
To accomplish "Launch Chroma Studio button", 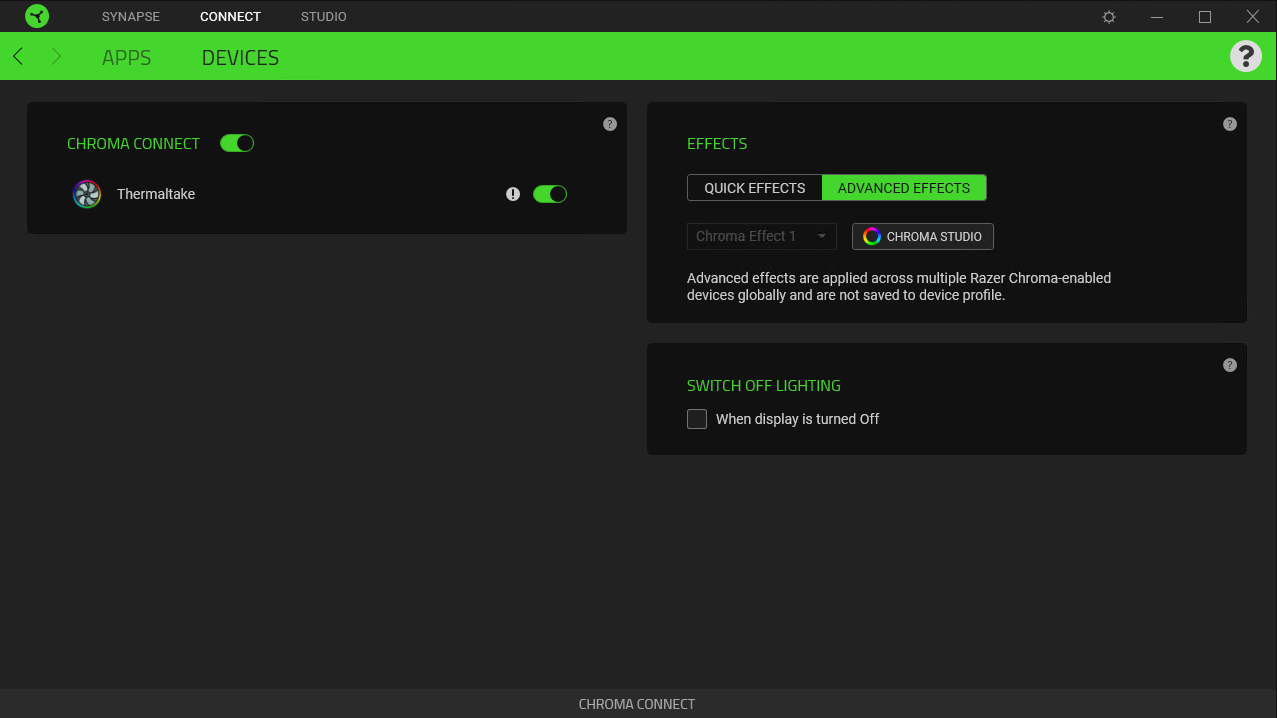I will (x=923, y=236).
